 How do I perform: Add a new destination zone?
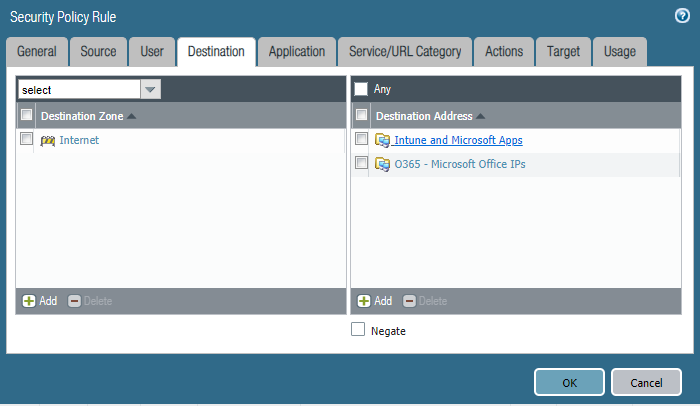click(39, 301)
